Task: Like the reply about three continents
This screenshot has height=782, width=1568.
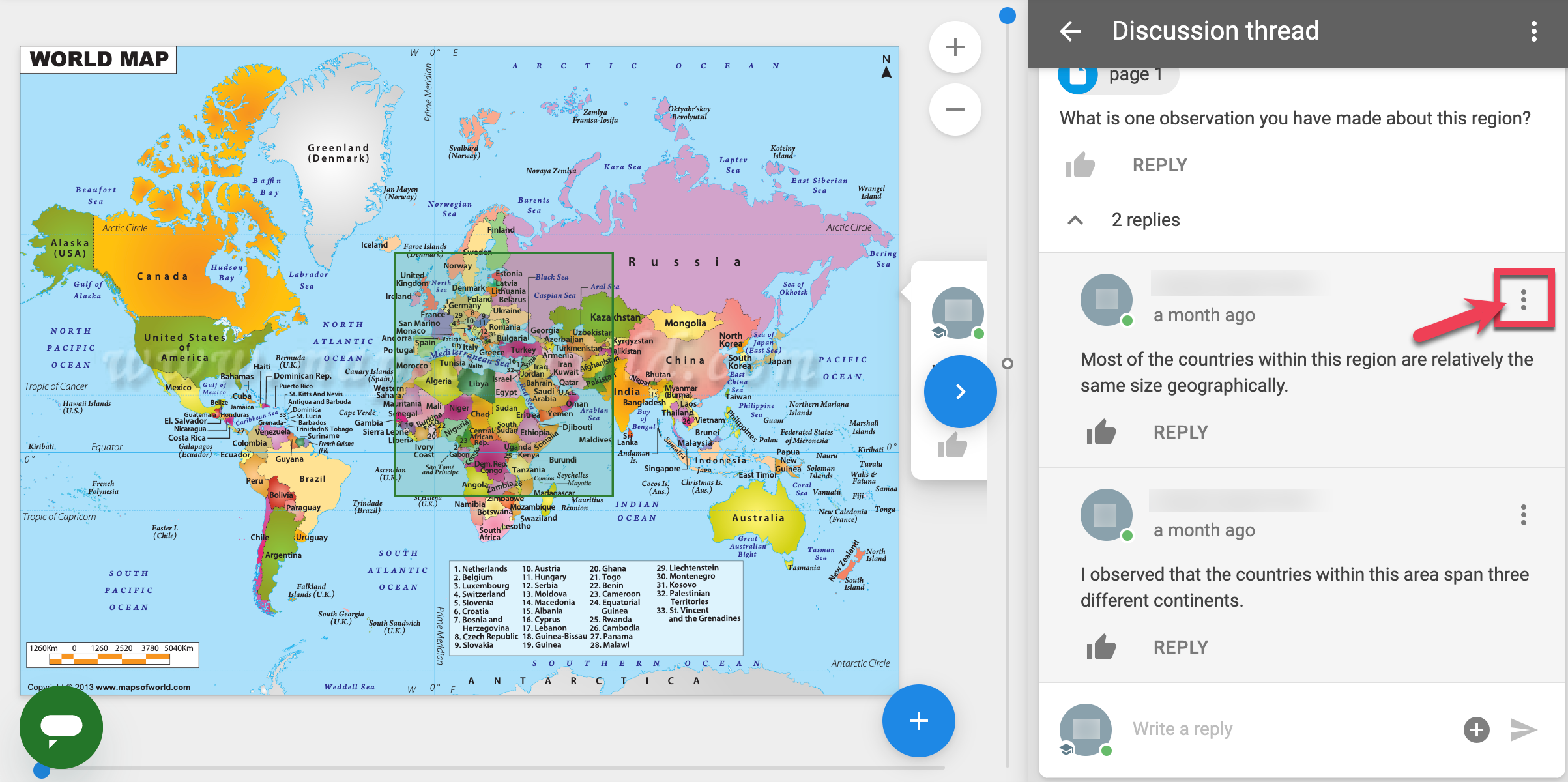Action: [x=1101, y=647]
